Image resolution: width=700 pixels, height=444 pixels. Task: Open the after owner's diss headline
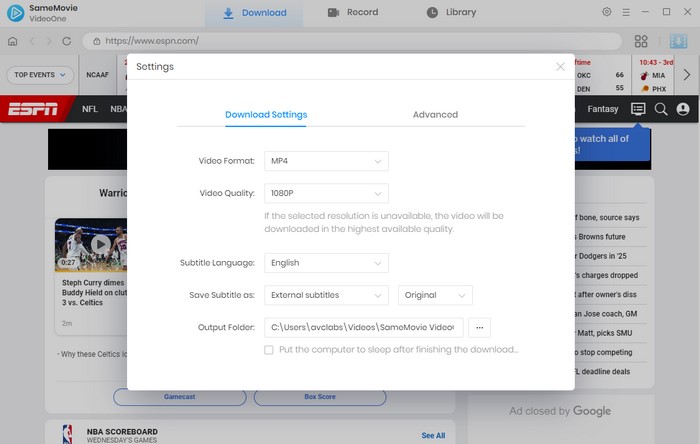[606, 295]
